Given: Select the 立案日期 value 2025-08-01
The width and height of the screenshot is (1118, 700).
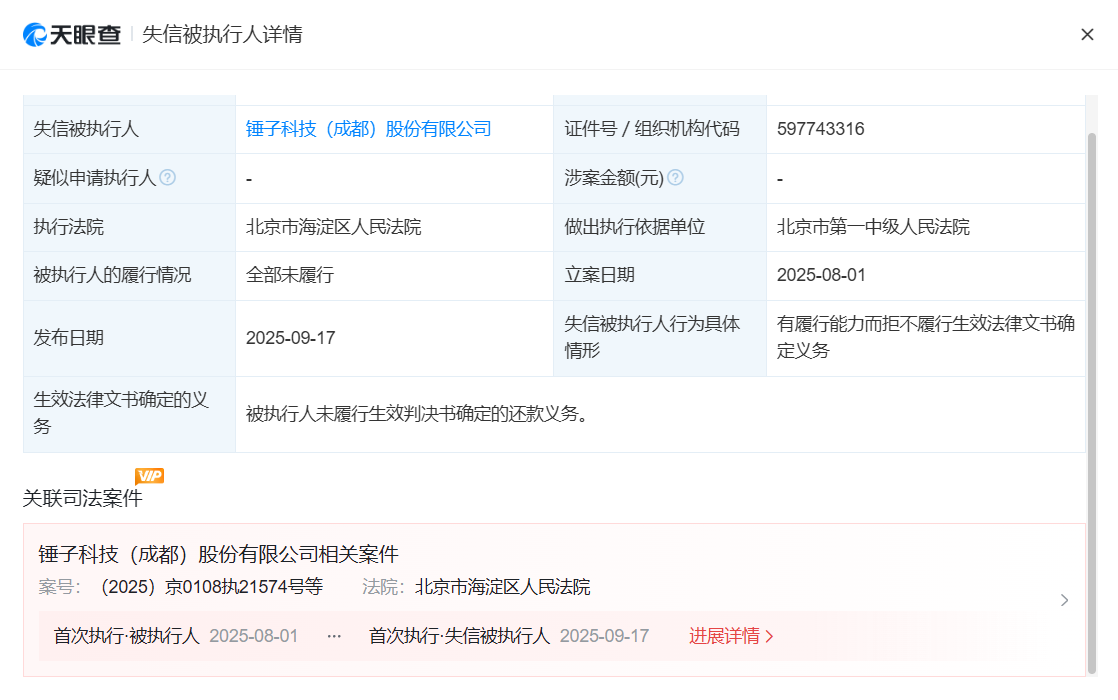Looking at the screenshot, I should (x=821, y=275).
